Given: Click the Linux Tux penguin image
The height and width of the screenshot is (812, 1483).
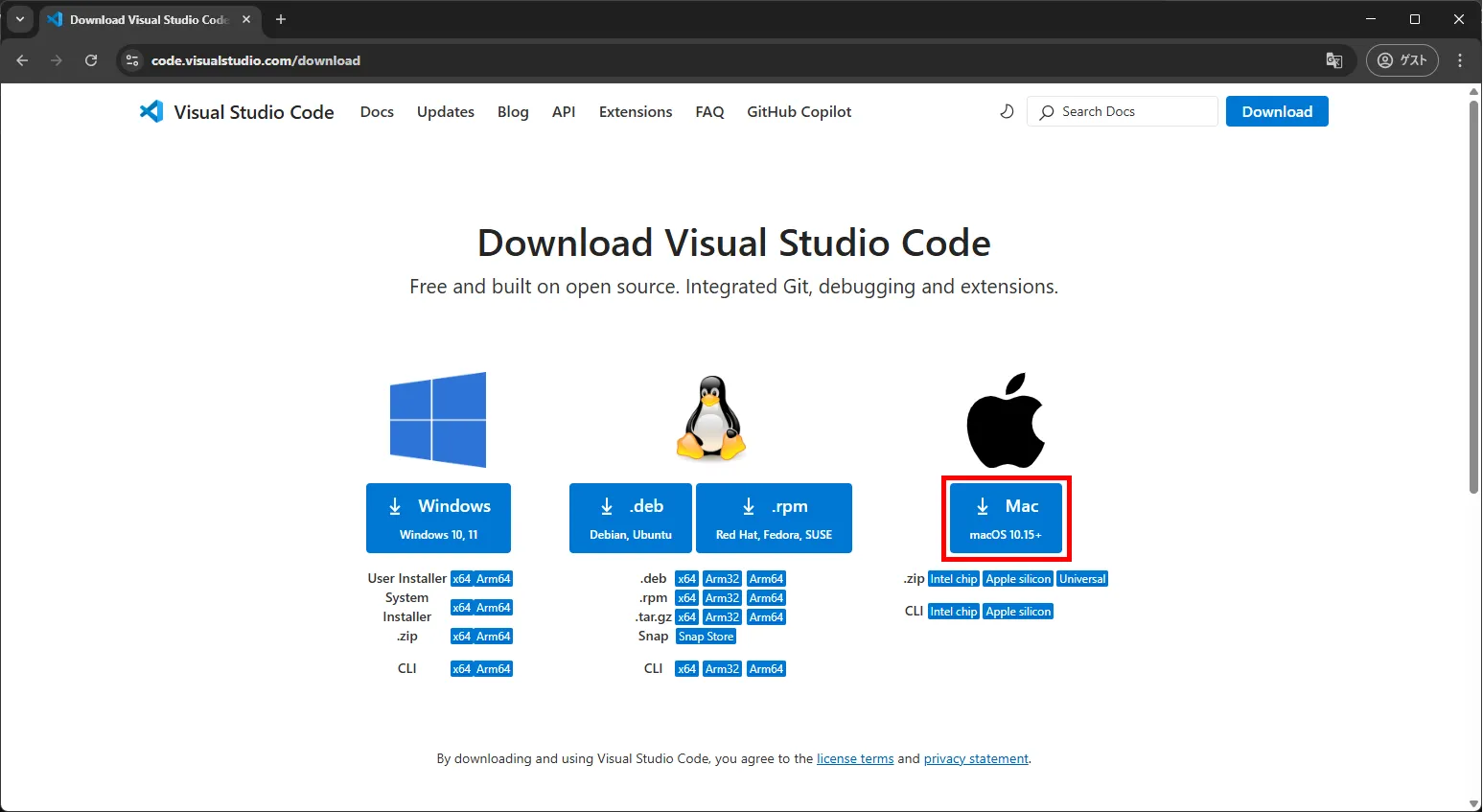Looking at the screenshot, I should (x=711, y=419).
